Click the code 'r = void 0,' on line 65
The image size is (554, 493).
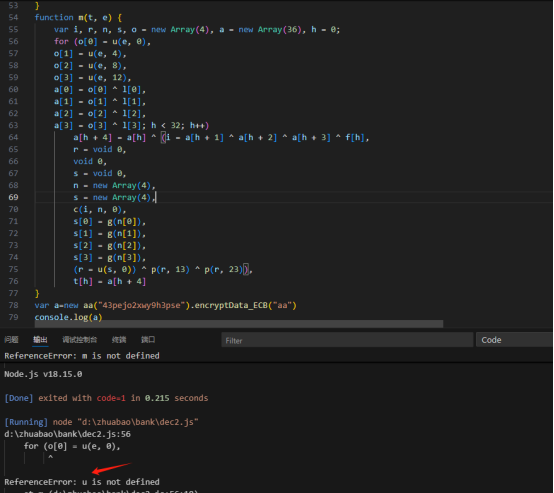coord(100,149)
